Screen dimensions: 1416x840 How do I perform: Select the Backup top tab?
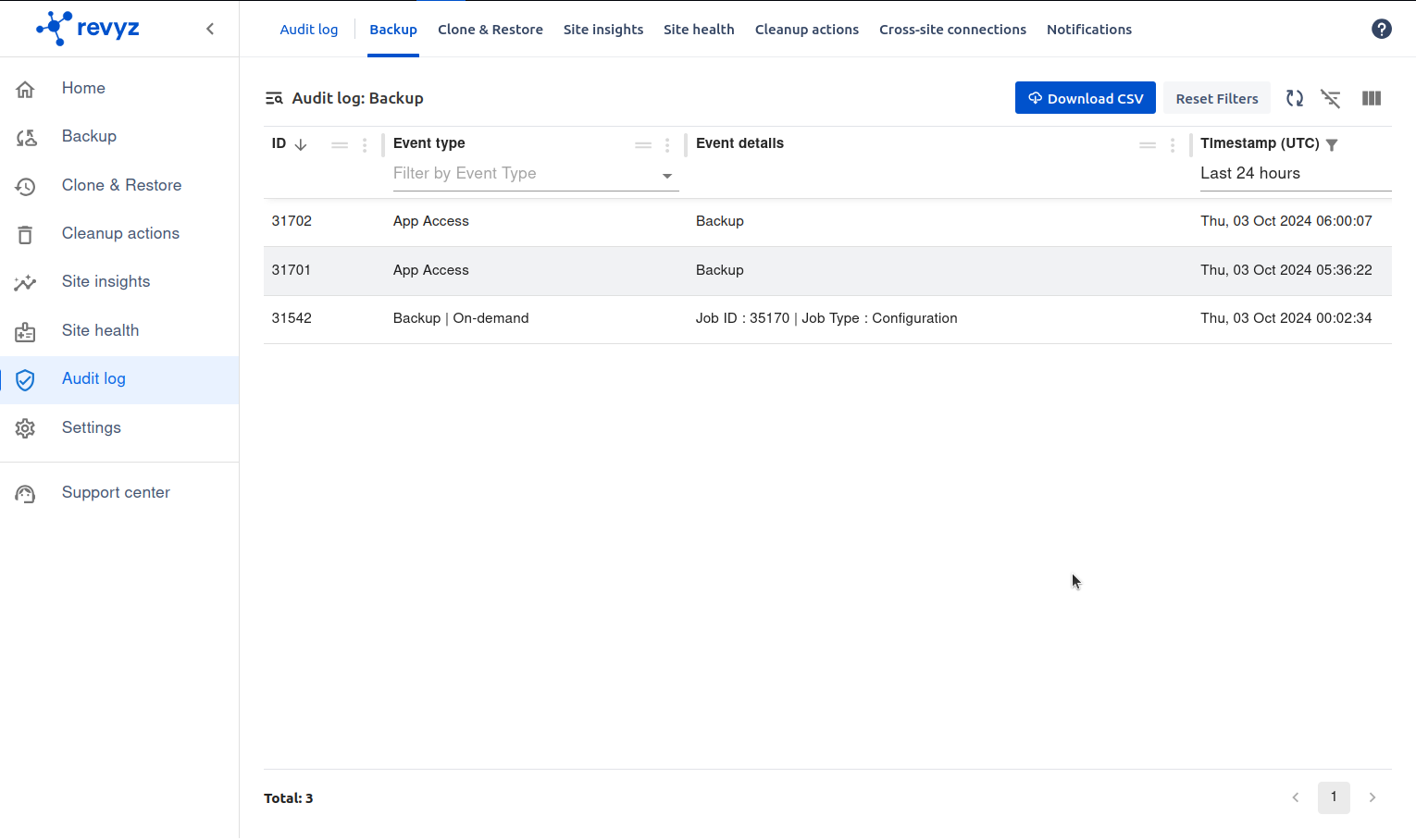pyautogui.click(x=393, y=30)
